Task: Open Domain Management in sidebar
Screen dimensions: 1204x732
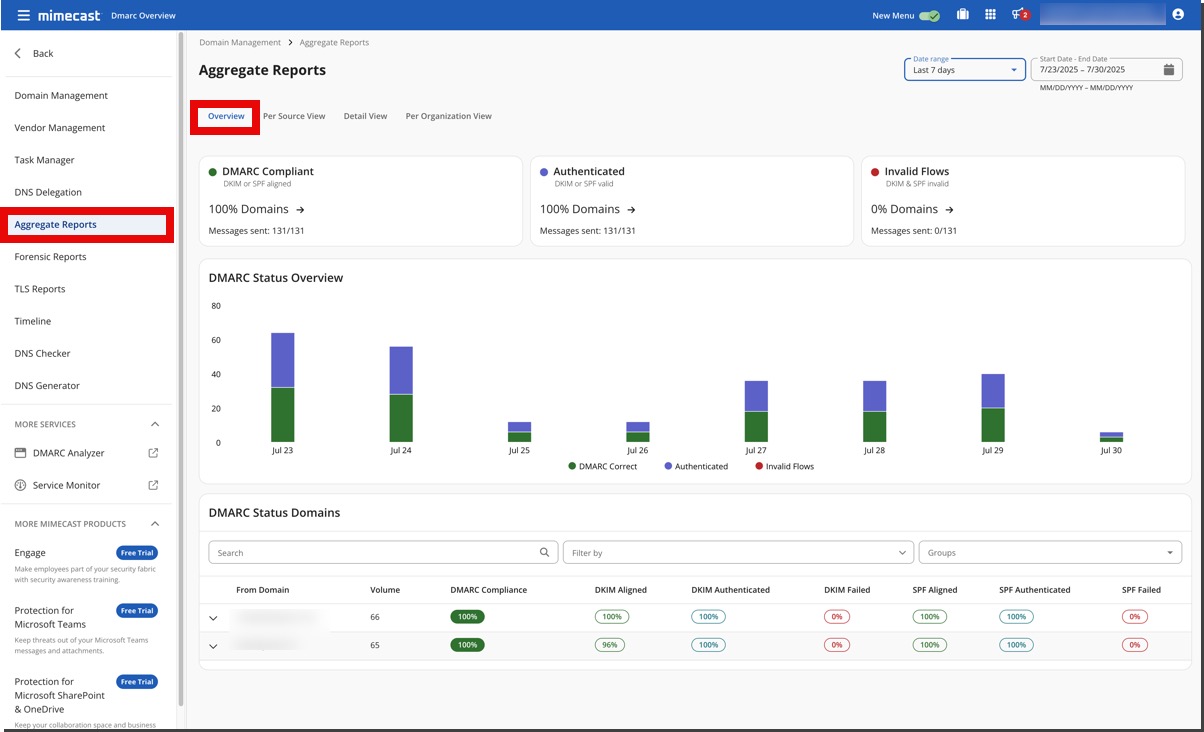Action: 61,96
